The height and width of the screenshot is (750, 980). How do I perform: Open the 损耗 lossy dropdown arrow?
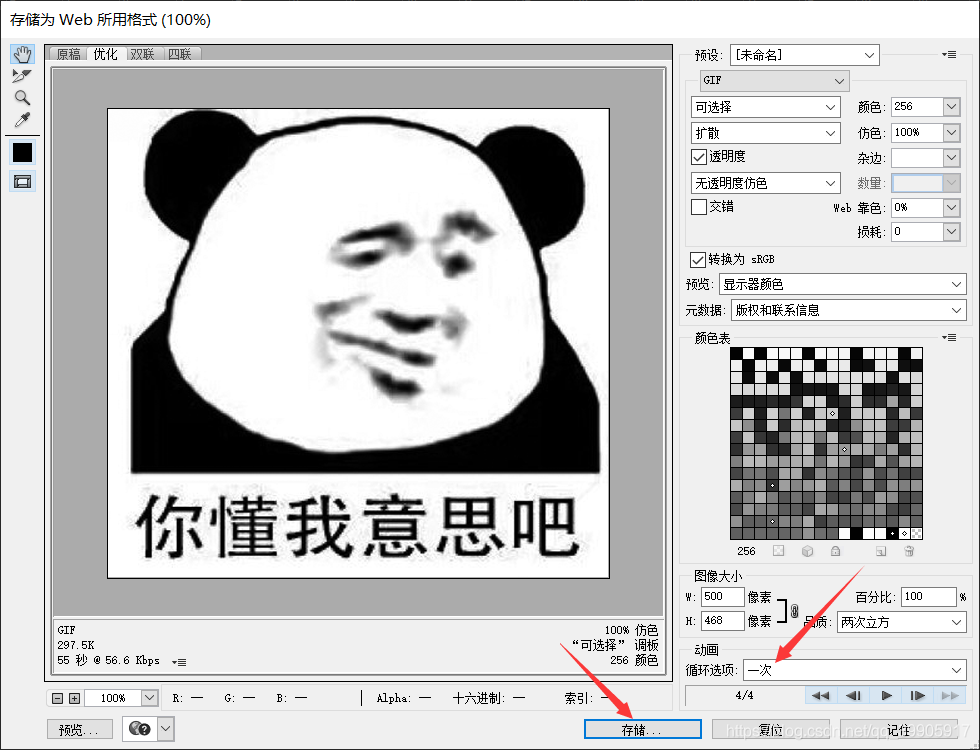pos(951,232)
